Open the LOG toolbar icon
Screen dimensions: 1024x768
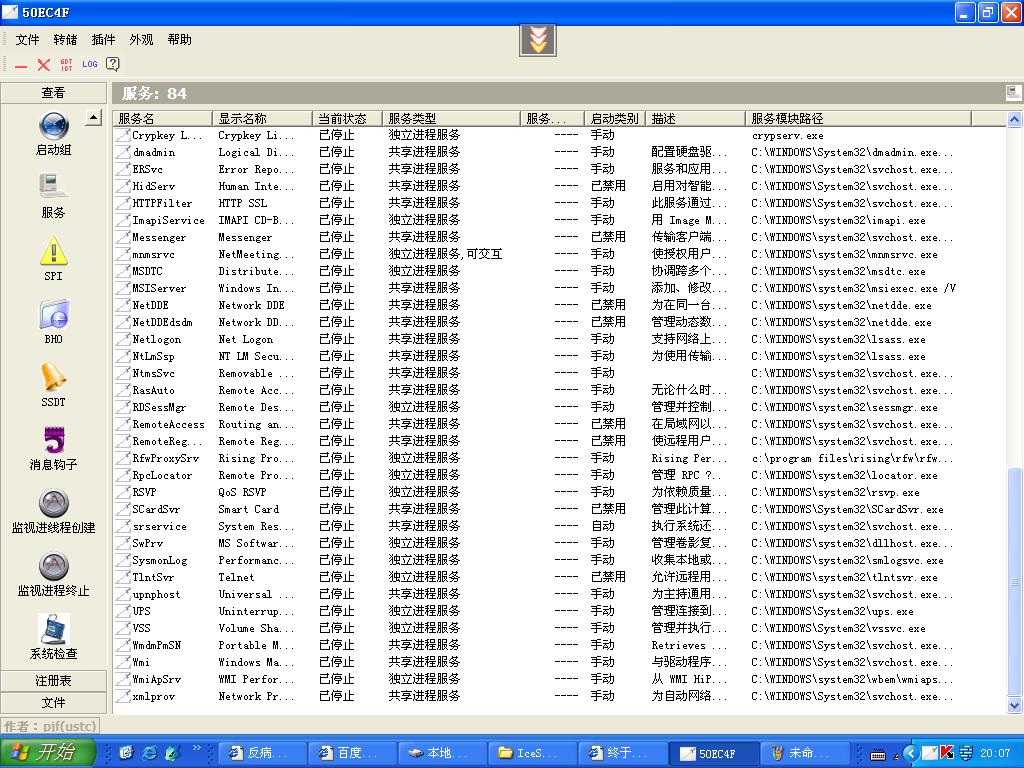click(x=89, y=65)
